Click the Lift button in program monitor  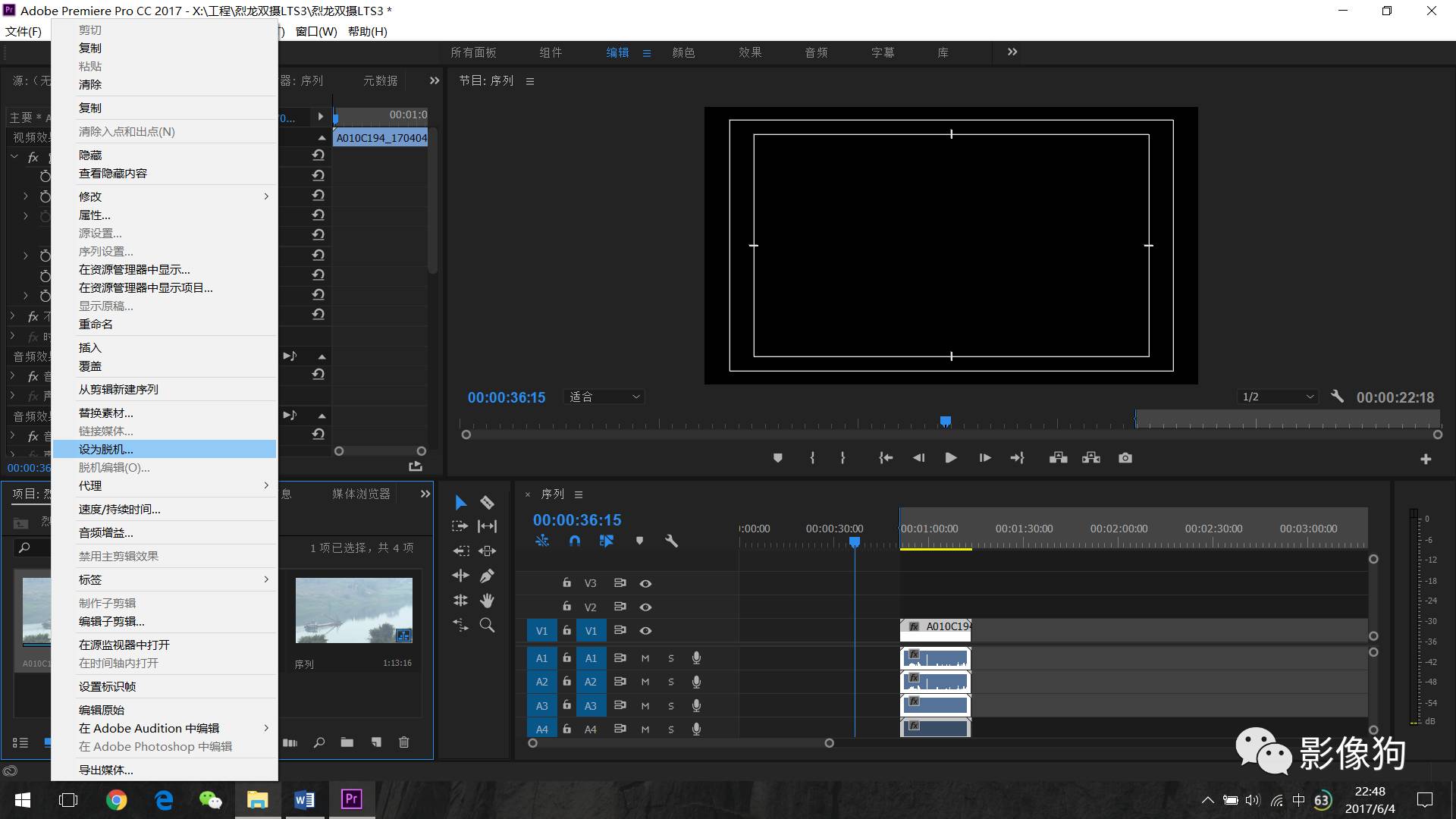pyautogui.click(x=1058, y=458)
